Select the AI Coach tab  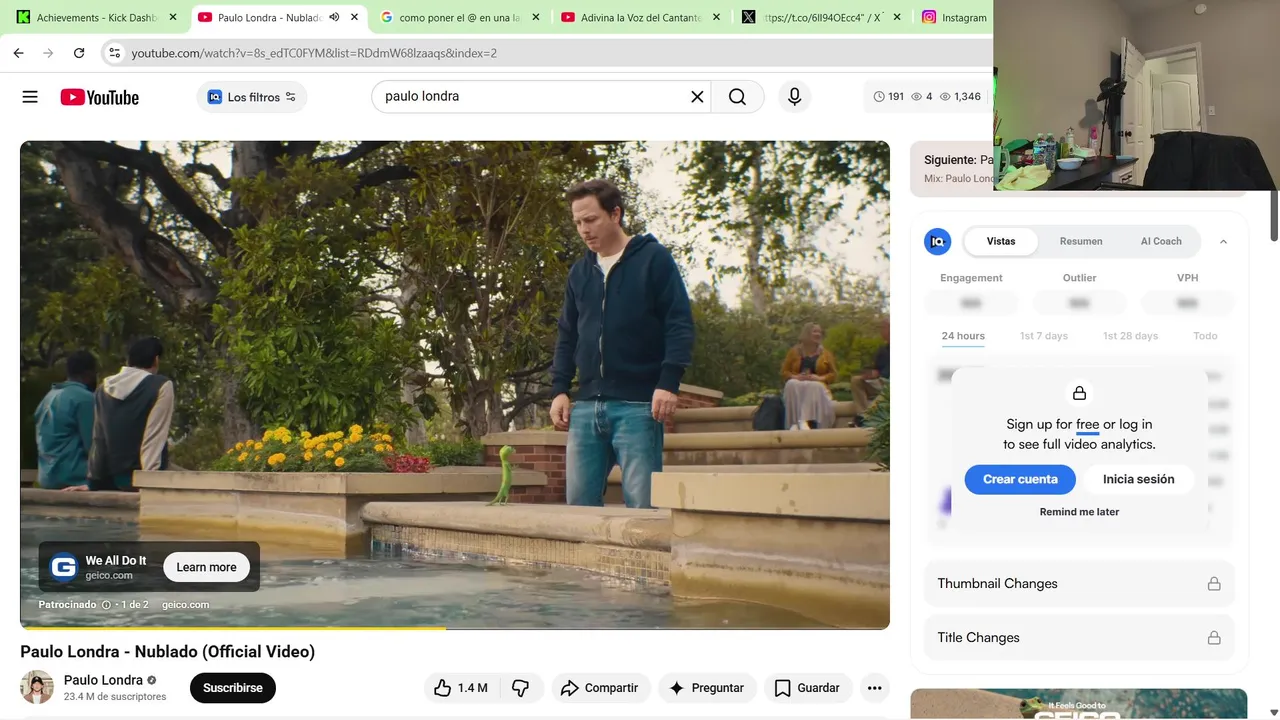[x=1161, y=241]
